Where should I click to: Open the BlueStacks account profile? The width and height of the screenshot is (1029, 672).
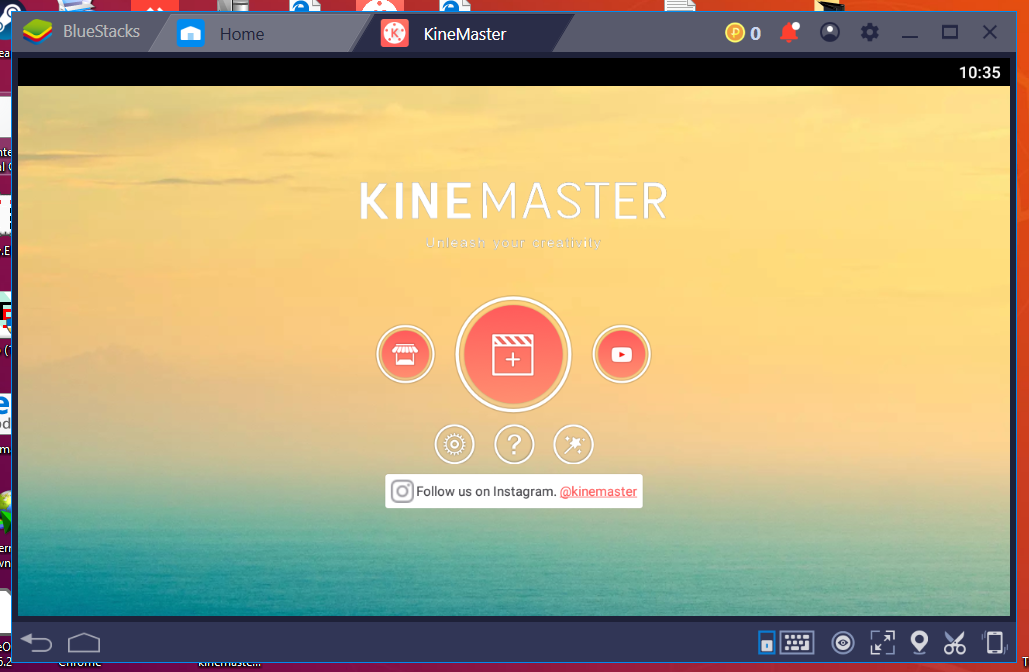coord(830,32)
